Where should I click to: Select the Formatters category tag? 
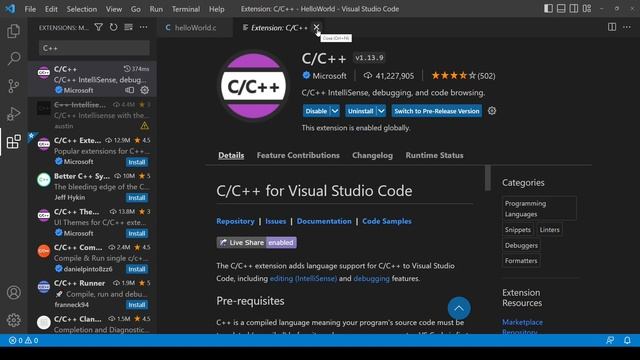(521, 261)
